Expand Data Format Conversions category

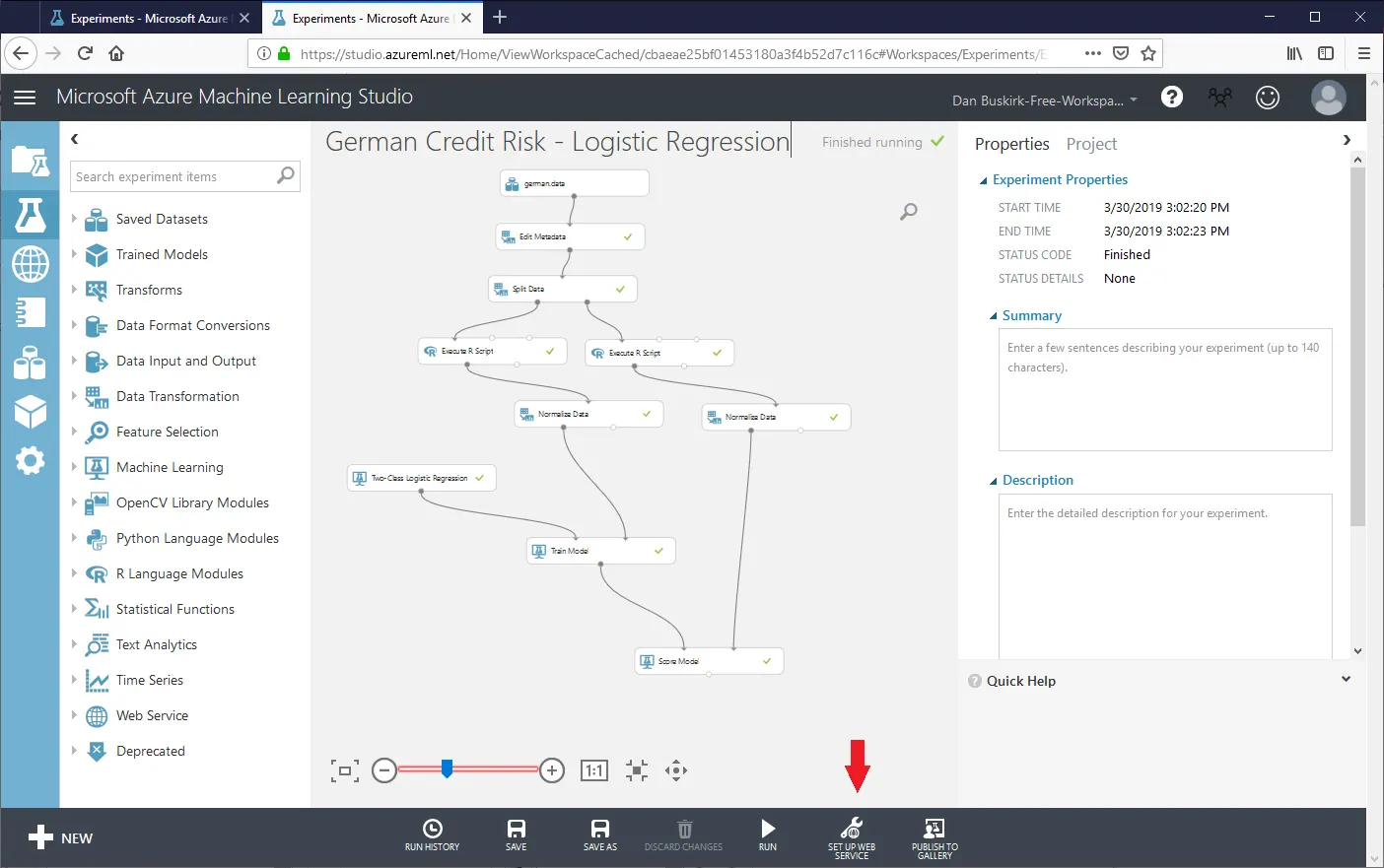tap(73, 325)
